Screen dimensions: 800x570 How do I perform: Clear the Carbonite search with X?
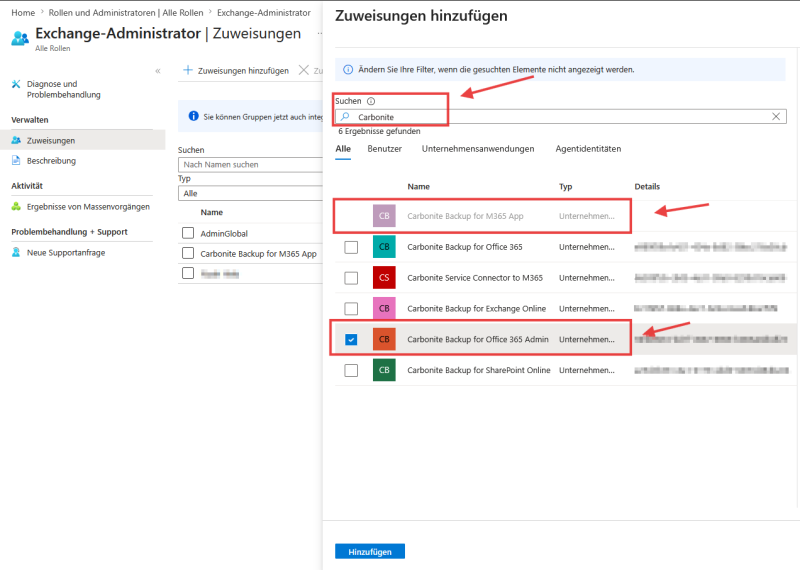click(776, 116)
